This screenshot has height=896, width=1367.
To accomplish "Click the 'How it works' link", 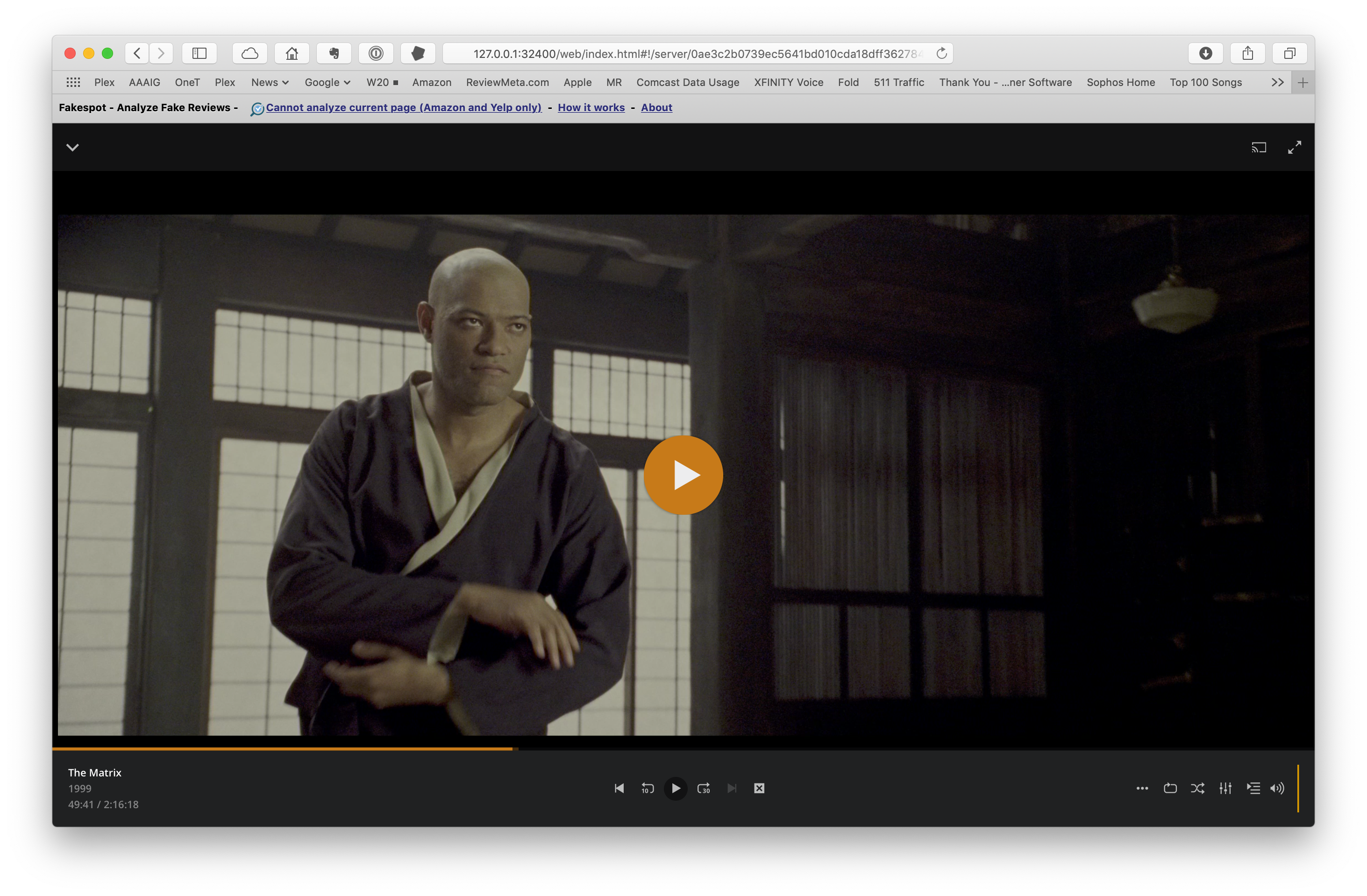I will pos(591,107).
